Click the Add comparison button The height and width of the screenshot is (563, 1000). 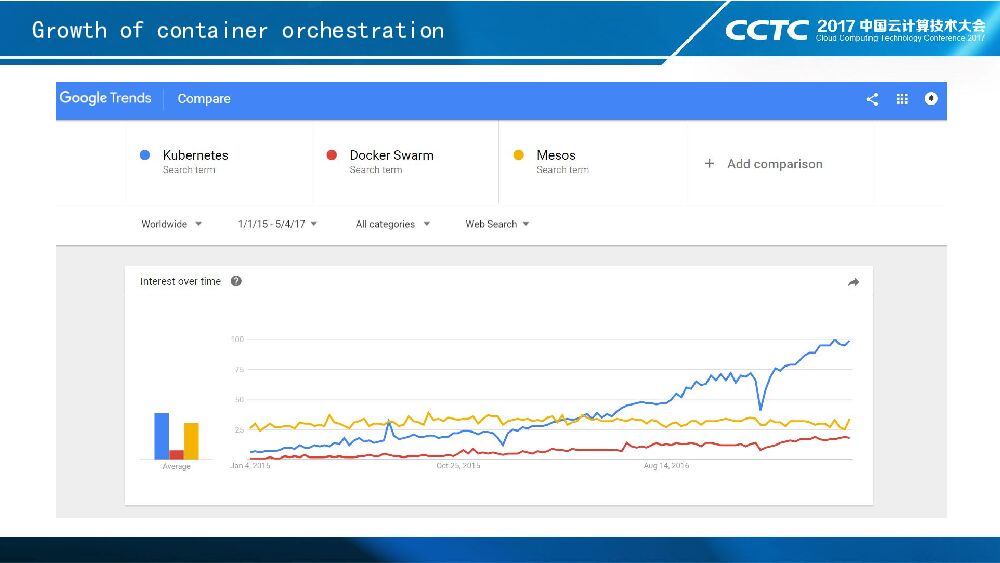coord(774,164)
